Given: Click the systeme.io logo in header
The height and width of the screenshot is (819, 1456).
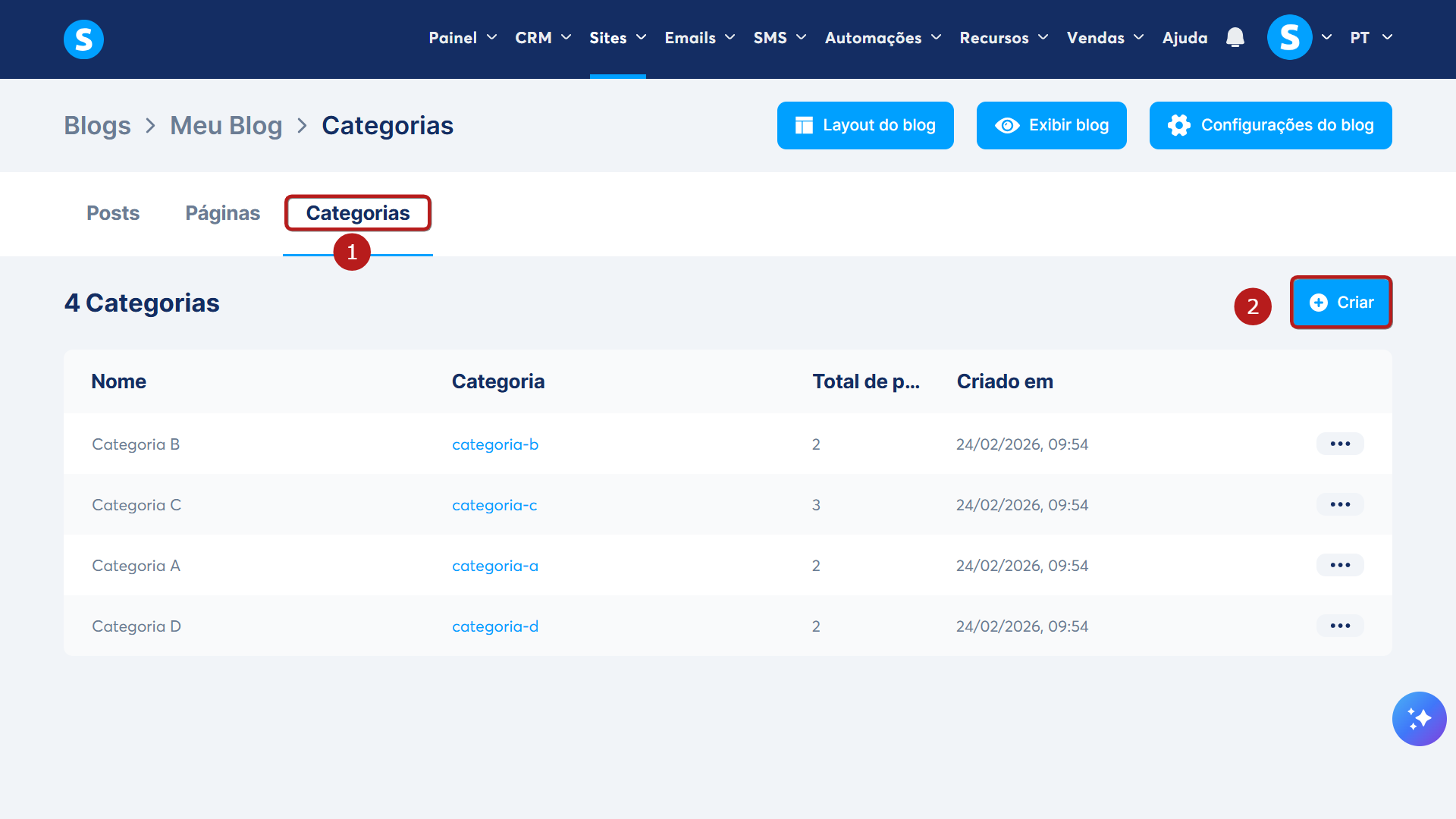Looking at the screenshot, I should (83, 39).
